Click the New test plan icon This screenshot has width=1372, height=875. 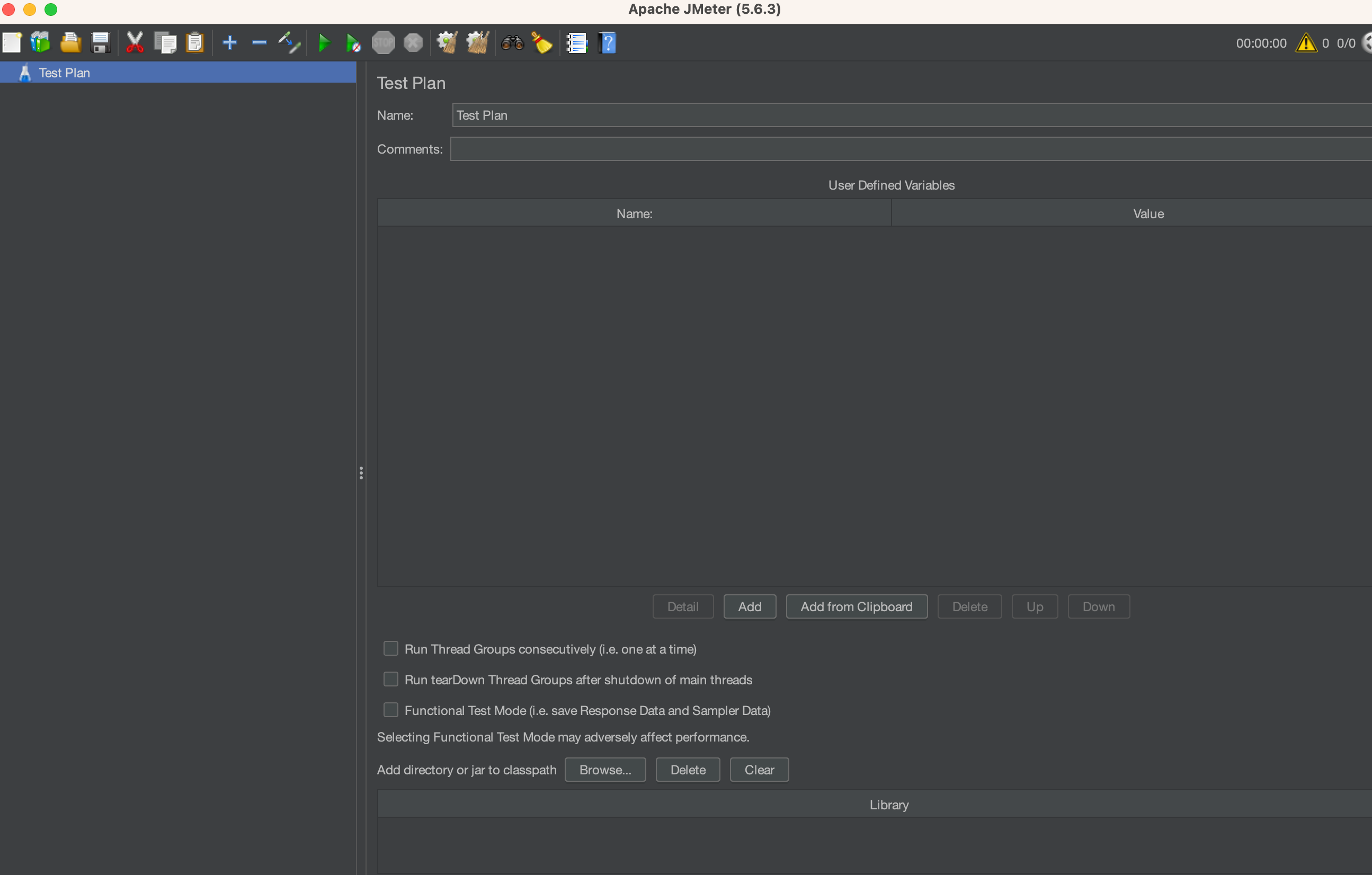click(12, 43)
